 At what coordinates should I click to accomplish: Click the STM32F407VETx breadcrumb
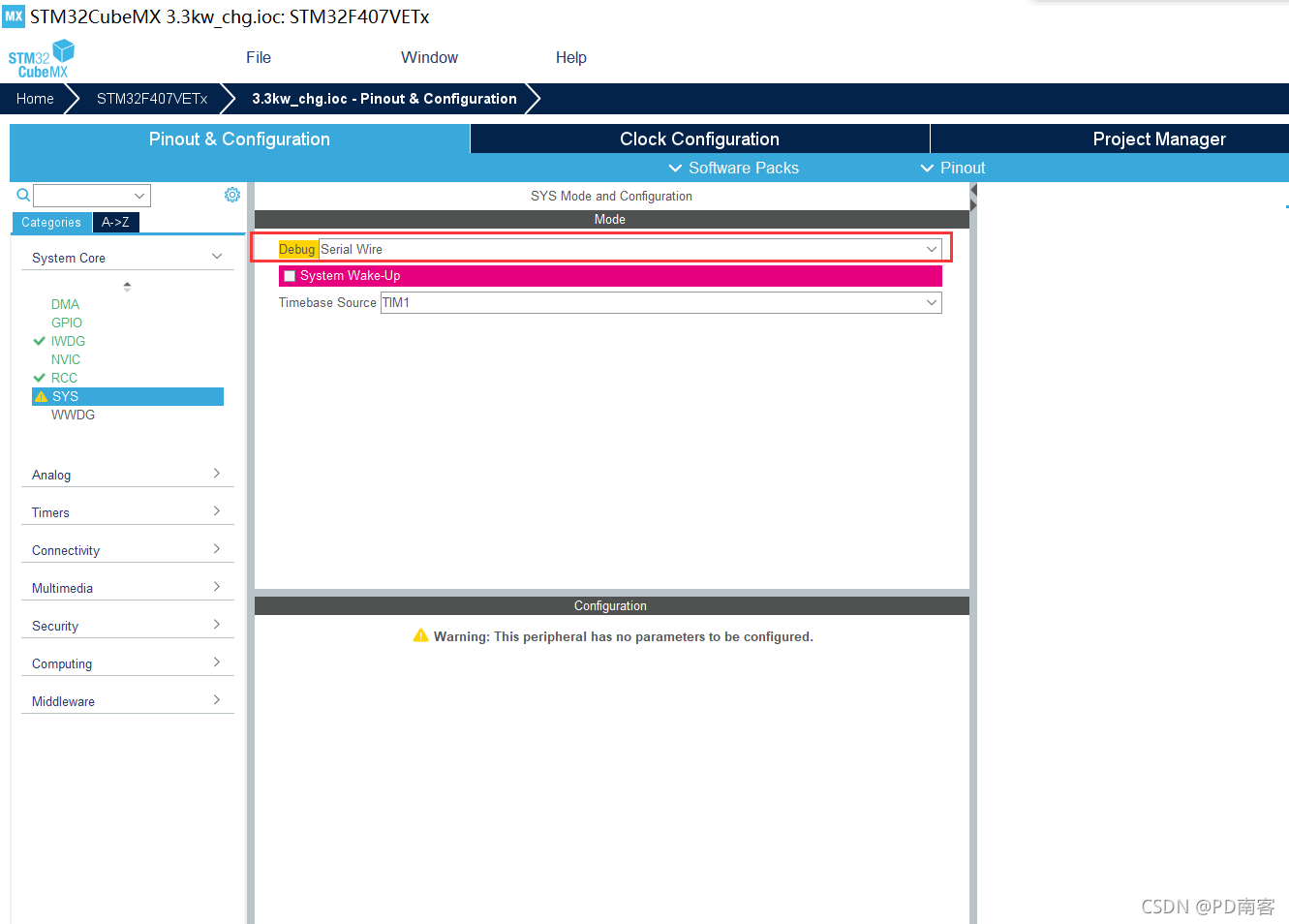[152, 99]
